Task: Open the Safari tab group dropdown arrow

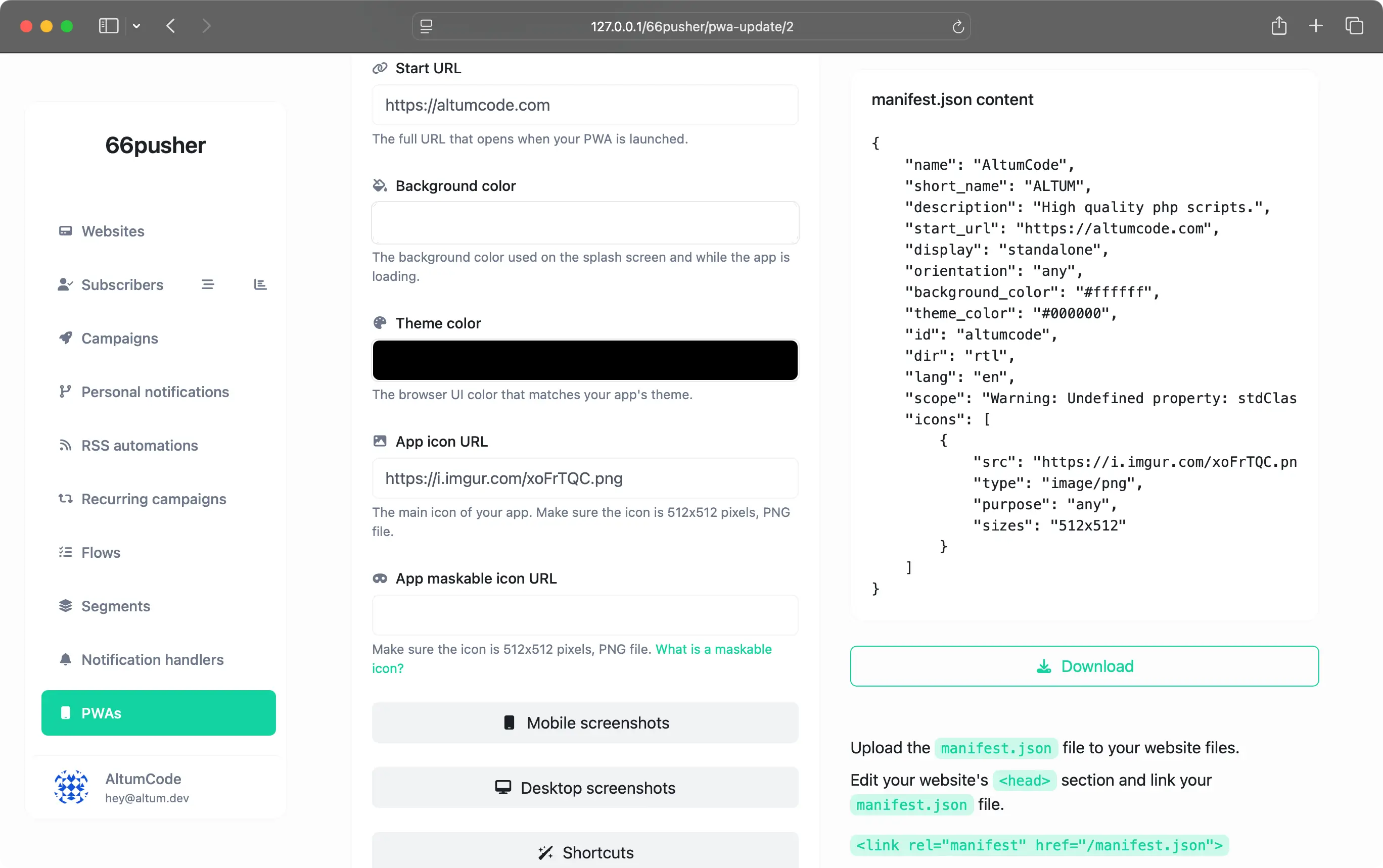Action: pyautogui.click(x=136, y=26)
